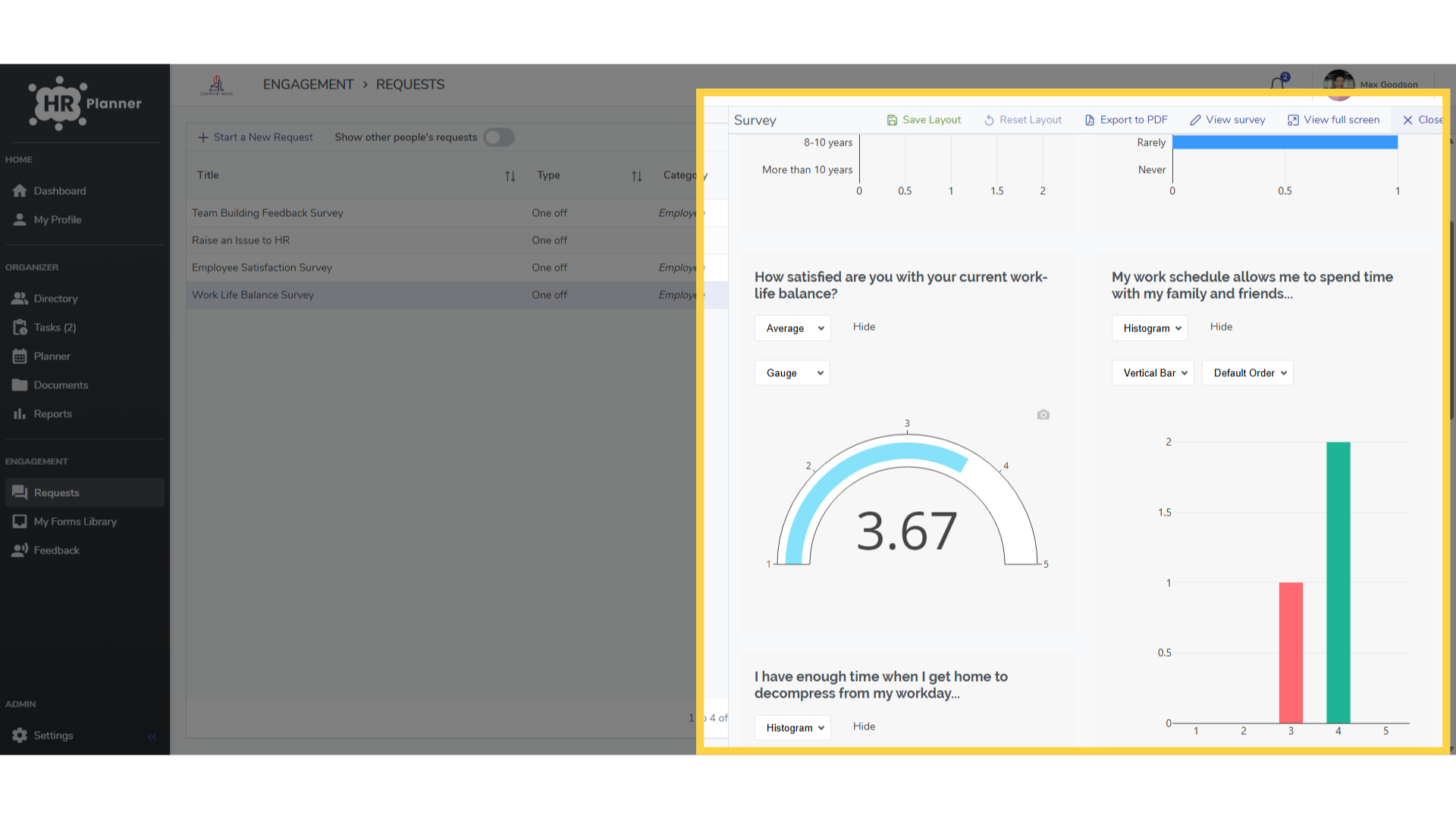Open the Gauge chart type dropdown
This screenshot has width=1456, height=819.
(792, 373)
